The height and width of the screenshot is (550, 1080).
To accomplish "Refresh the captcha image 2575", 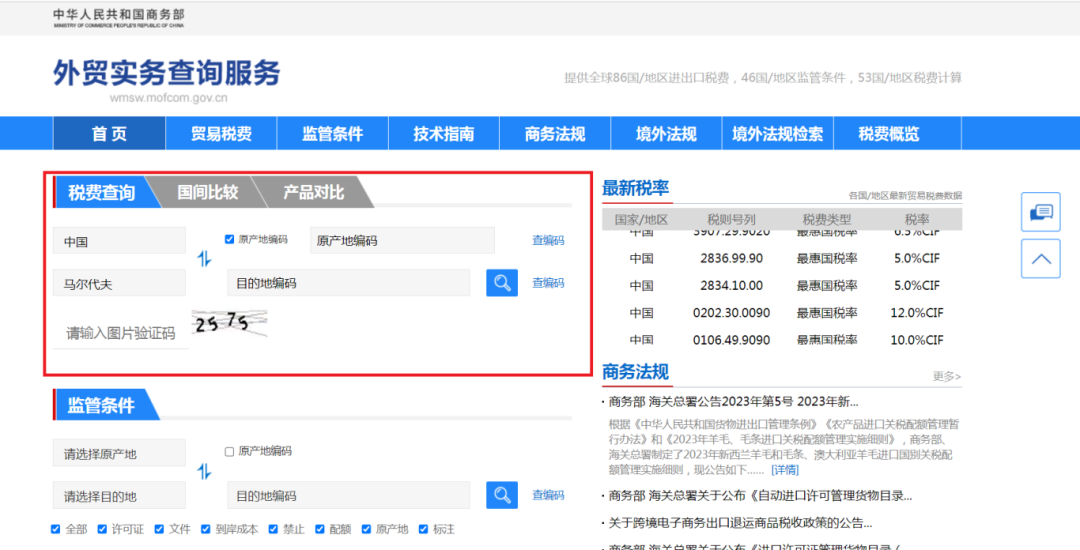I will click(x=229, y=324).
